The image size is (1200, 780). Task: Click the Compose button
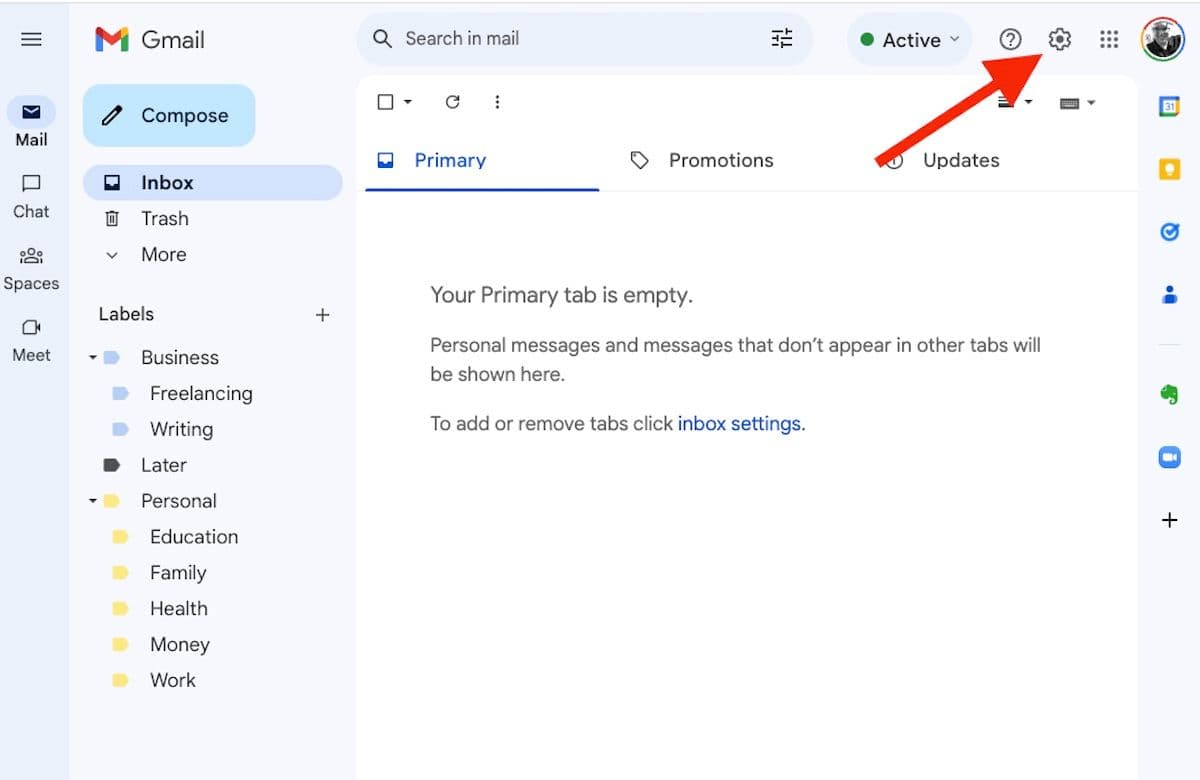point(168,115)
